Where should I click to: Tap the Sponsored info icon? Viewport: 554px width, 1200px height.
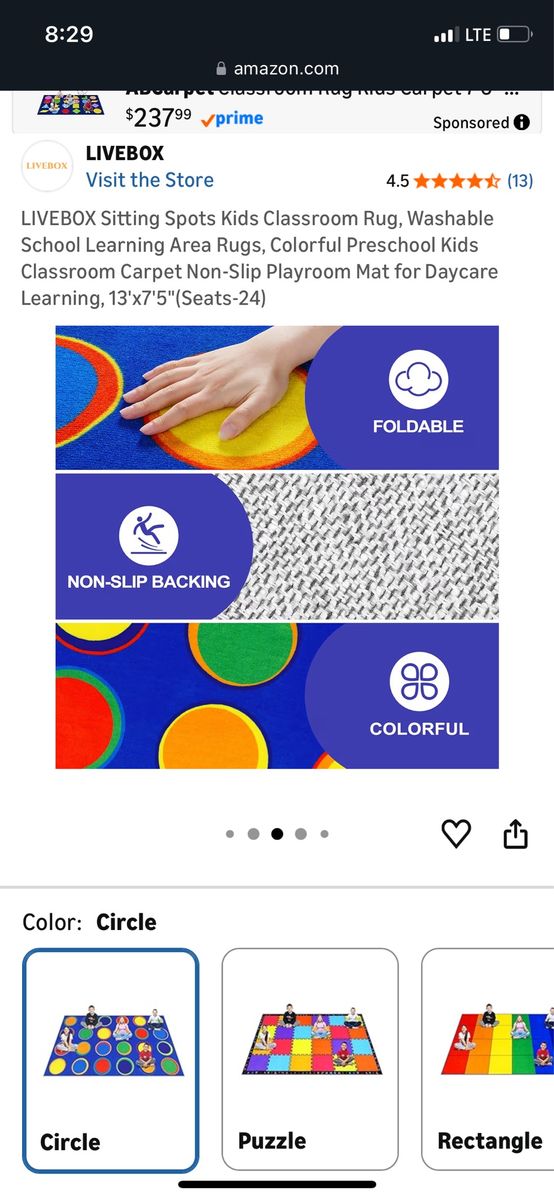point(521,122)
